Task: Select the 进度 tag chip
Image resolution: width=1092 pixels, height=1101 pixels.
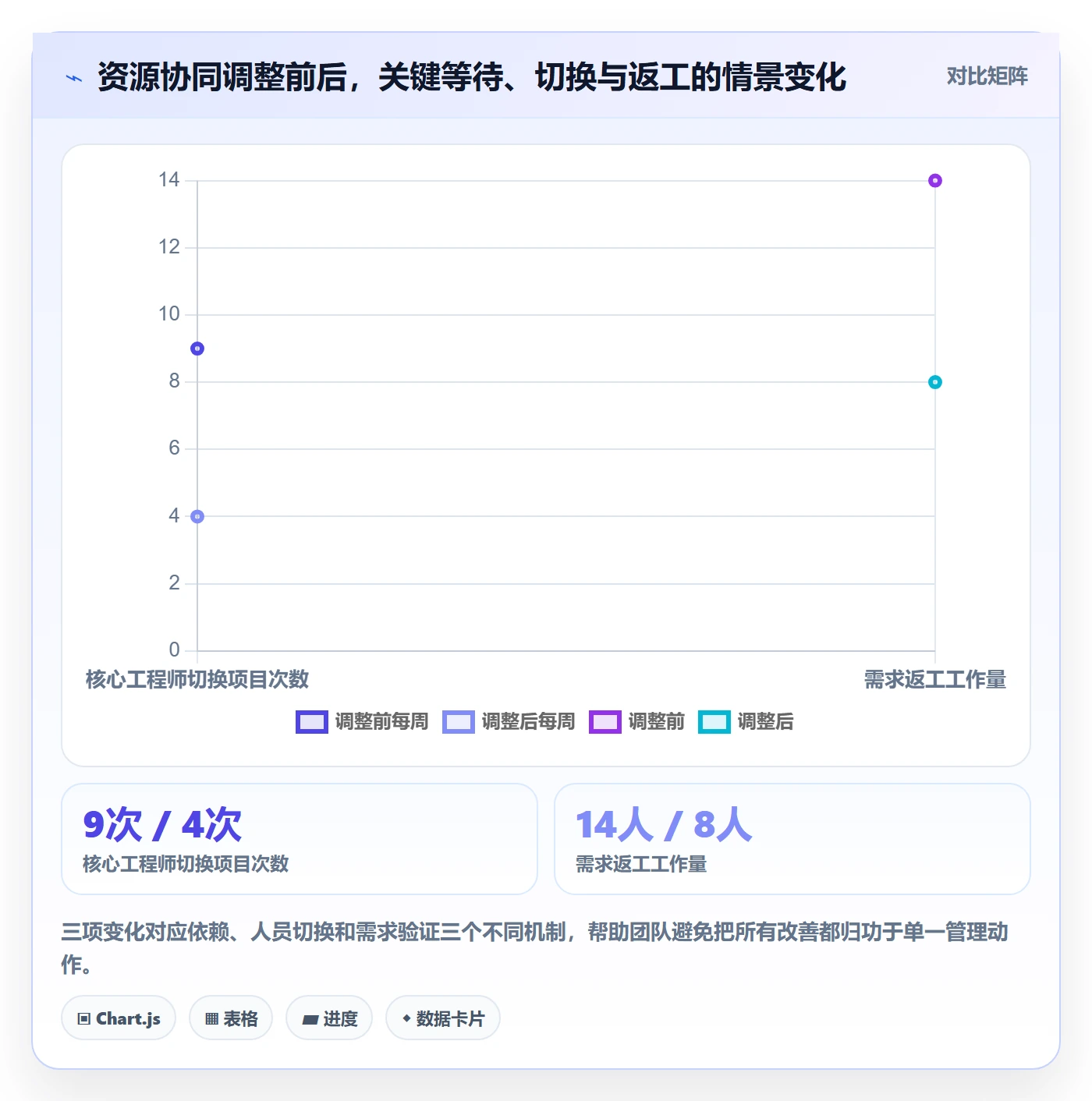Action: tap(329, 1018)
